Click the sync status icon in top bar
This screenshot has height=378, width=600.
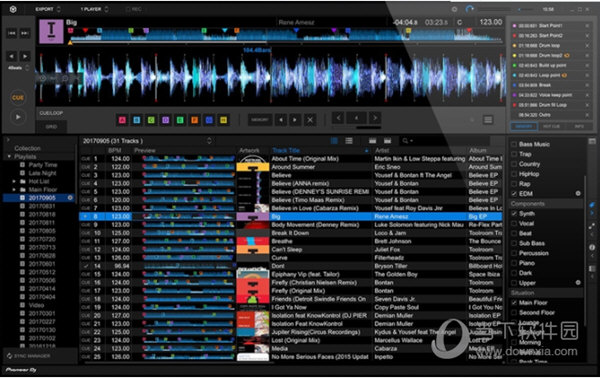pyautogui.click(x=470, y=9)
